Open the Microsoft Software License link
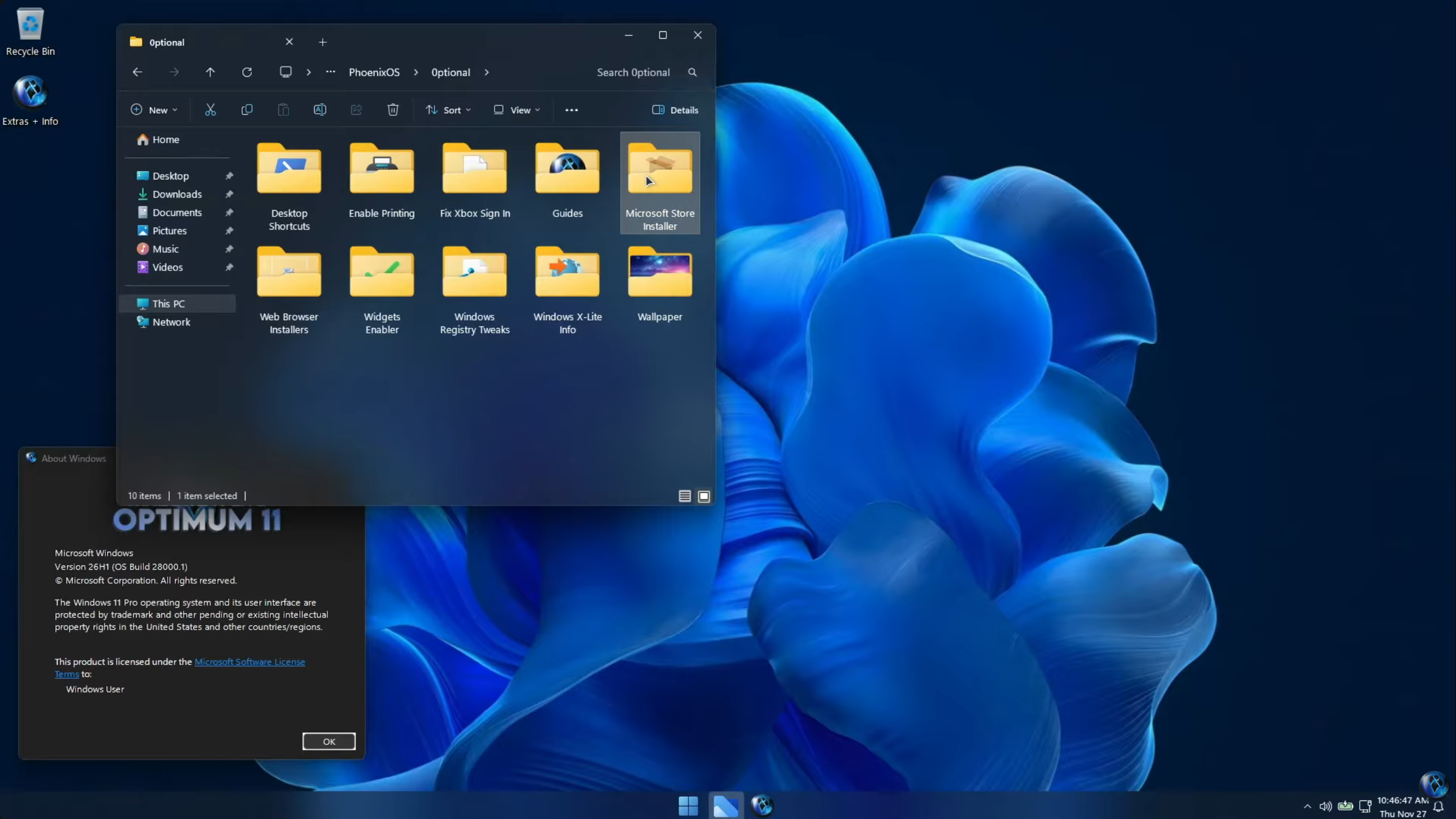Viewport: 1456px width, 819px height. point(249,661)
